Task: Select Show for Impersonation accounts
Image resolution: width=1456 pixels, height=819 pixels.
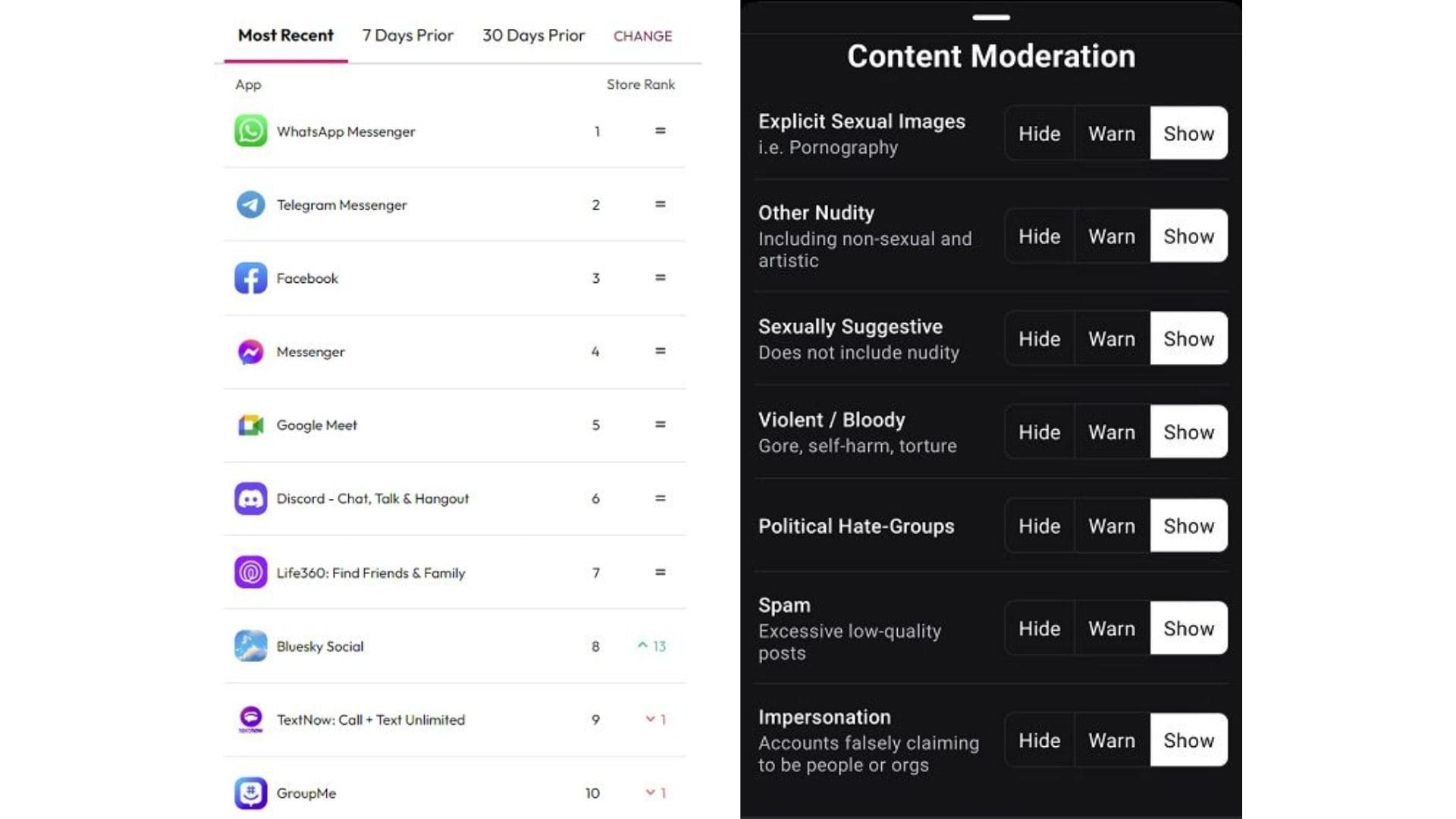Action: click(x=1188, y=740)
